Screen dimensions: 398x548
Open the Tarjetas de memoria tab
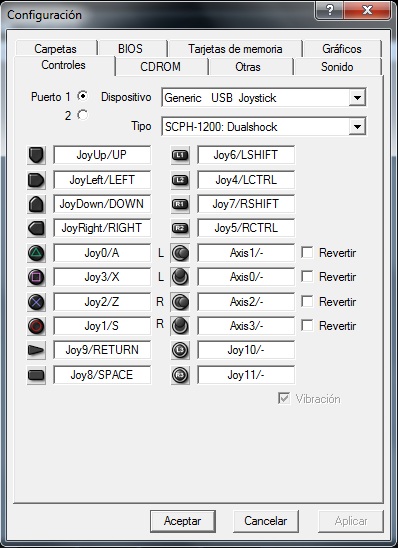(x=235, y=49)
